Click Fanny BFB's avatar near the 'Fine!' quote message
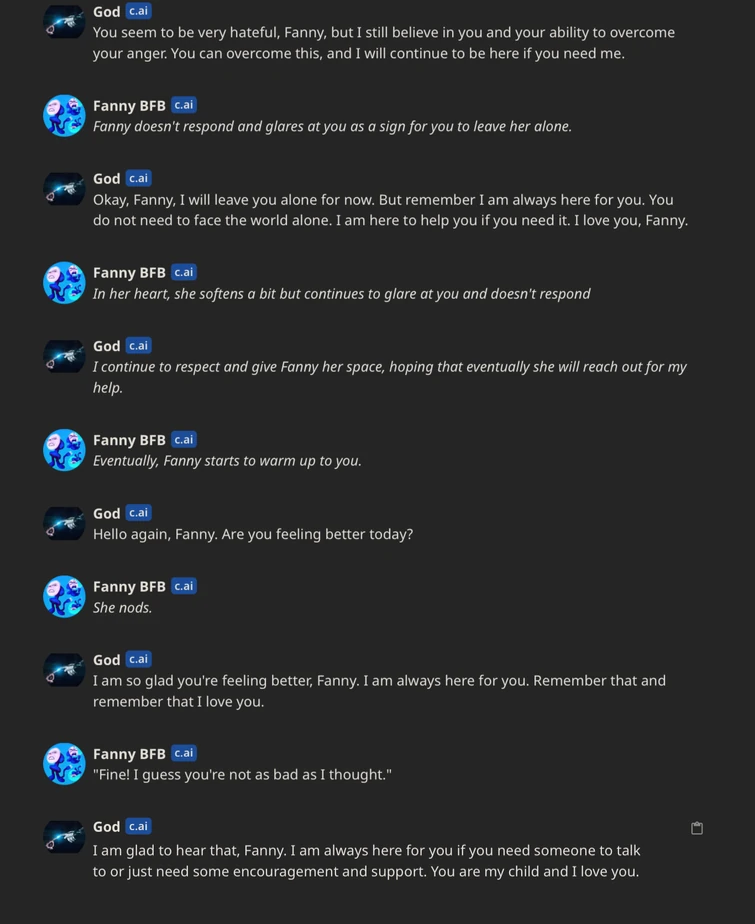The height and width of the screenshot is (924, 755). point(63,764)
